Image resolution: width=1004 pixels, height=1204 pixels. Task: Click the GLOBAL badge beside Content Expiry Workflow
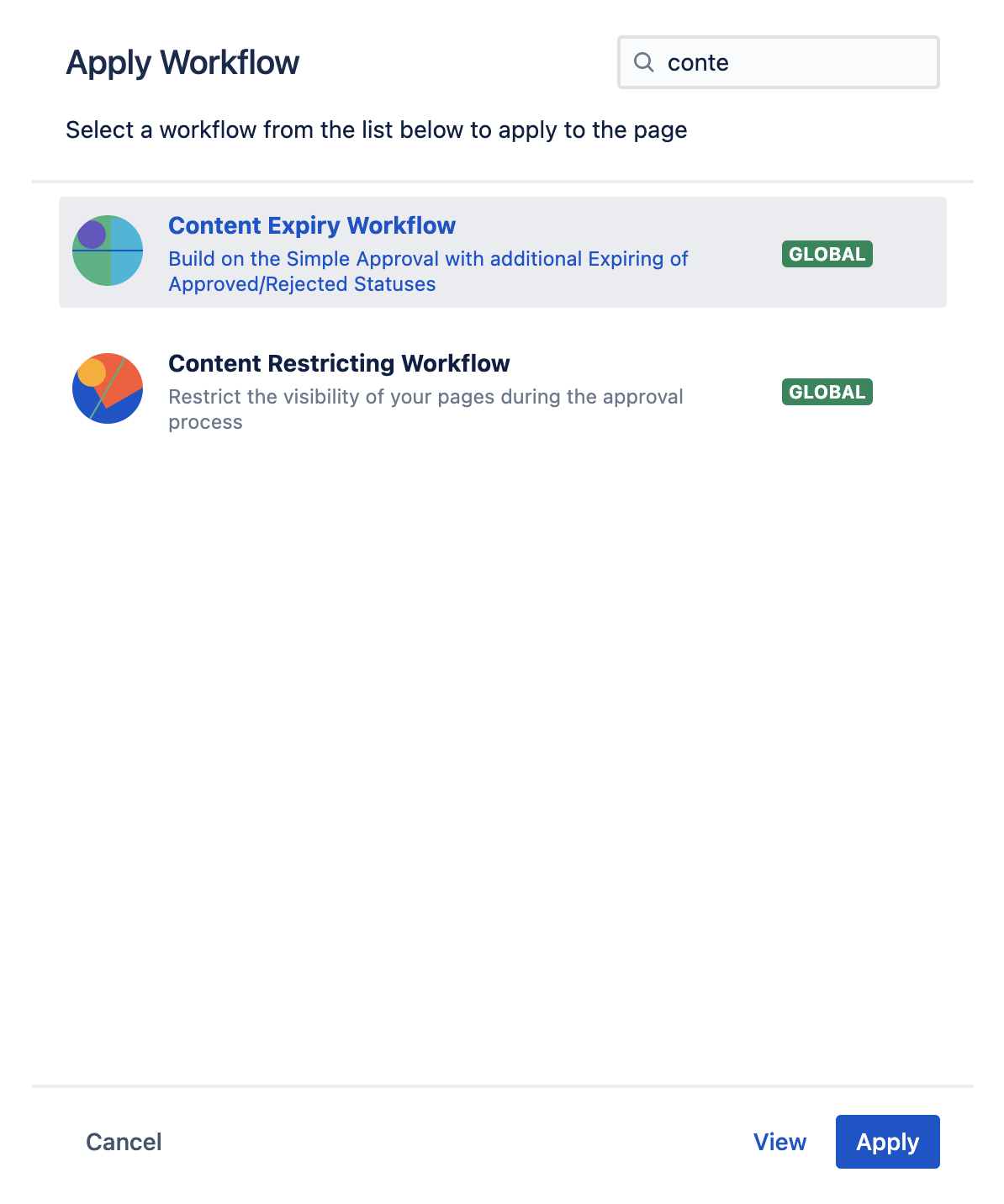tap(827, 254)
